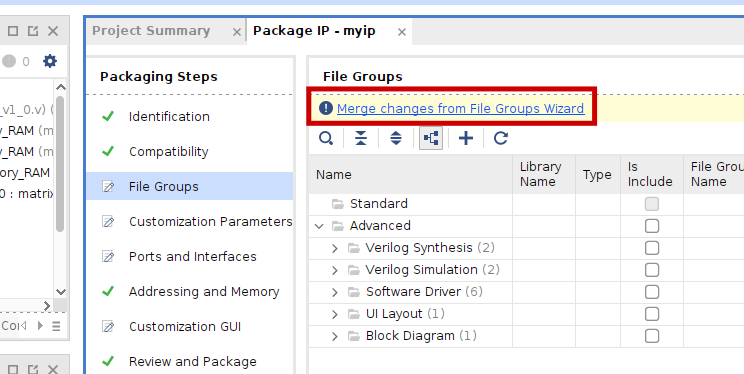The width and height of the screenshot is (744, 374).
Task: Check Is Include for UI Layout
Action: coord(652,314)
